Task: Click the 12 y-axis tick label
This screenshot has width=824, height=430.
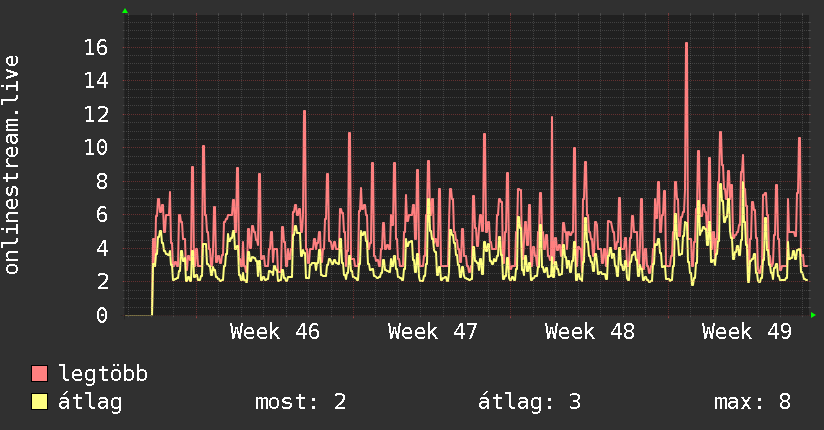Action: 96,115
